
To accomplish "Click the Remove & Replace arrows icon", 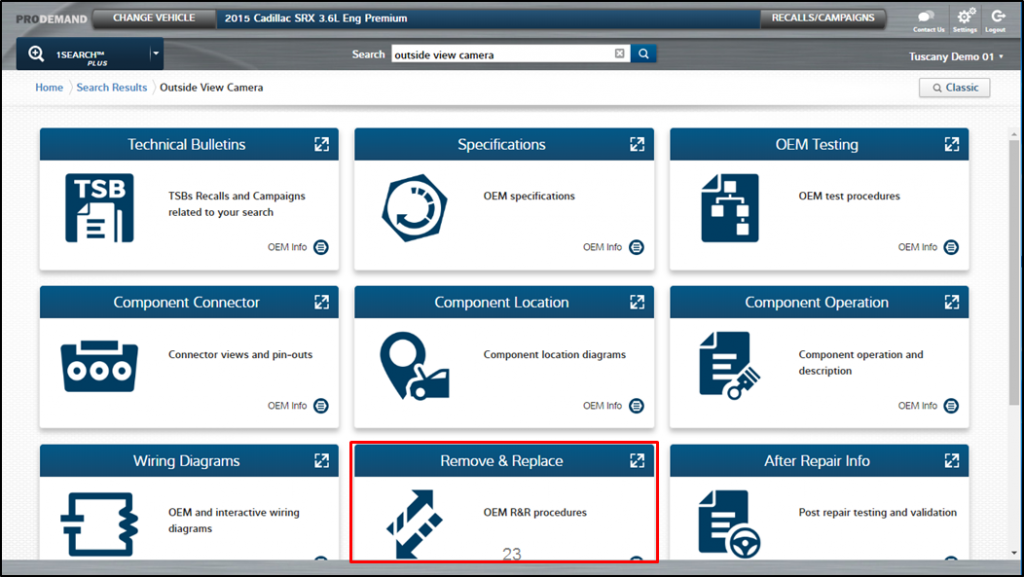I will coord(414,524).
